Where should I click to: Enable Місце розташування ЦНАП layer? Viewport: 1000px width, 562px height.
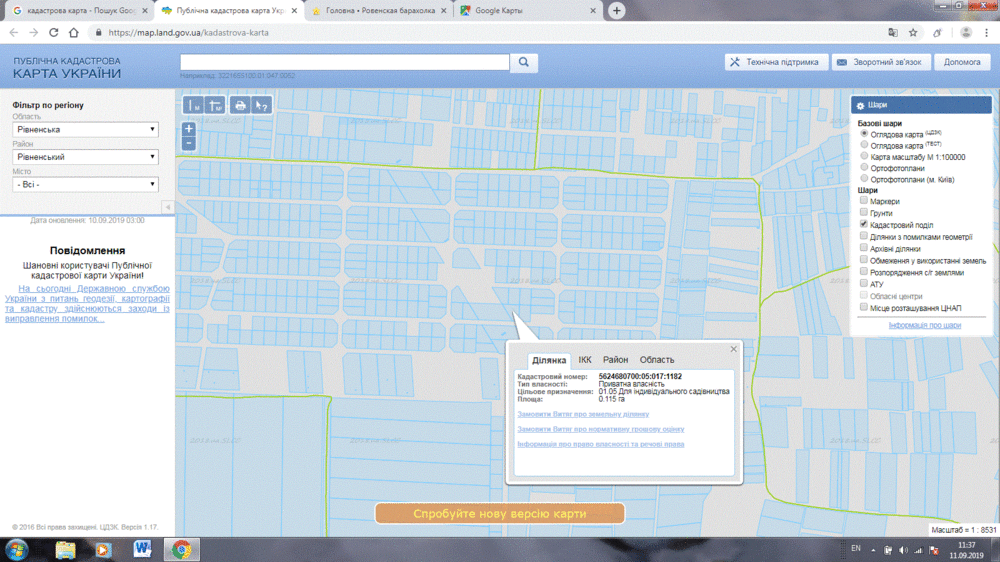864,307
